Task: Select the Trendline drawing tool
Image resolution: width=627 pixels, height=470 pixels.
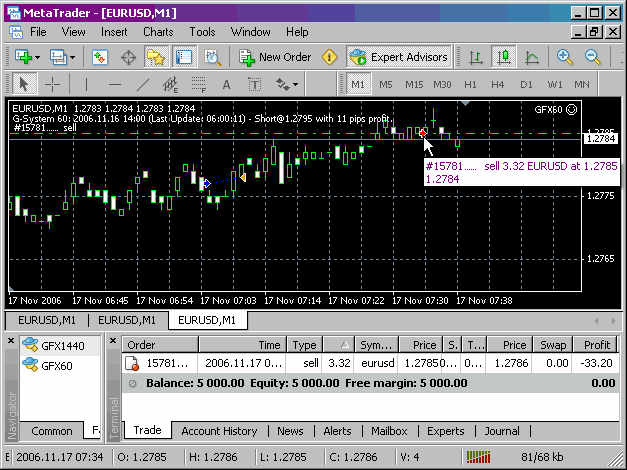Action: point(143,84)
